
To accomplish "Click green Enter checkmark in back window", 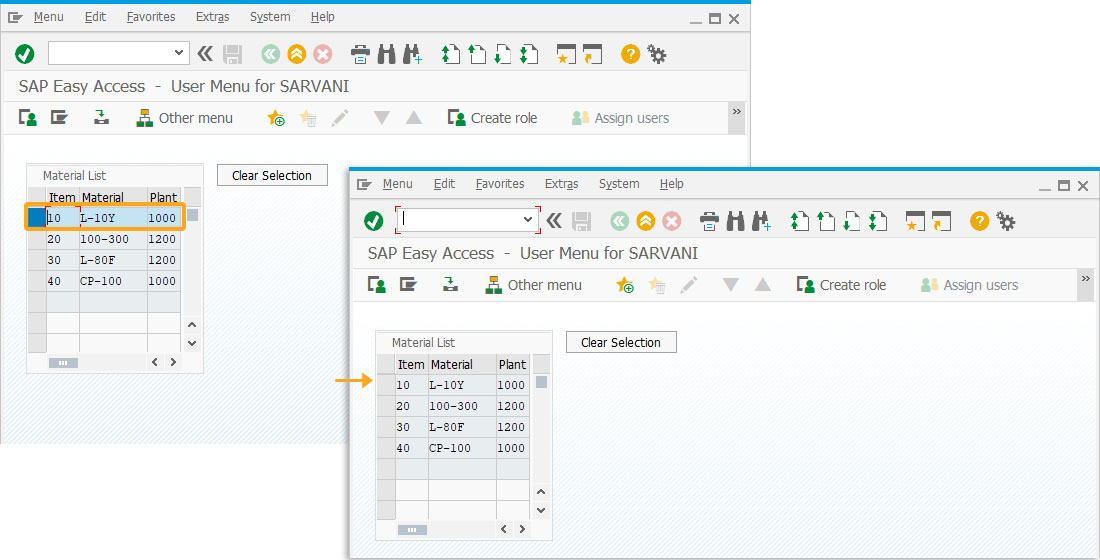I will click(x=25, y=54).
